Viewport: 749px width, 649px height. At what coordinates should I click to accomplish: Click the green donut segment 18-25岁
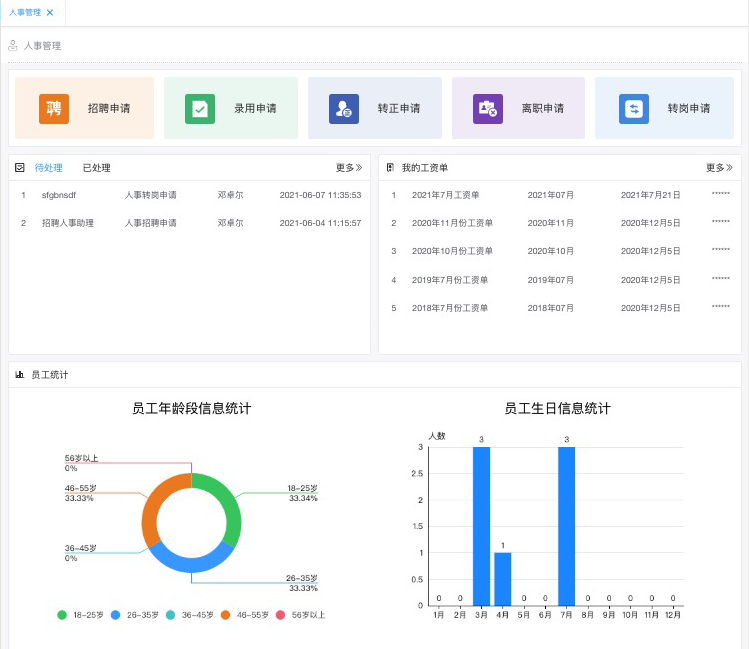(227, 502)
